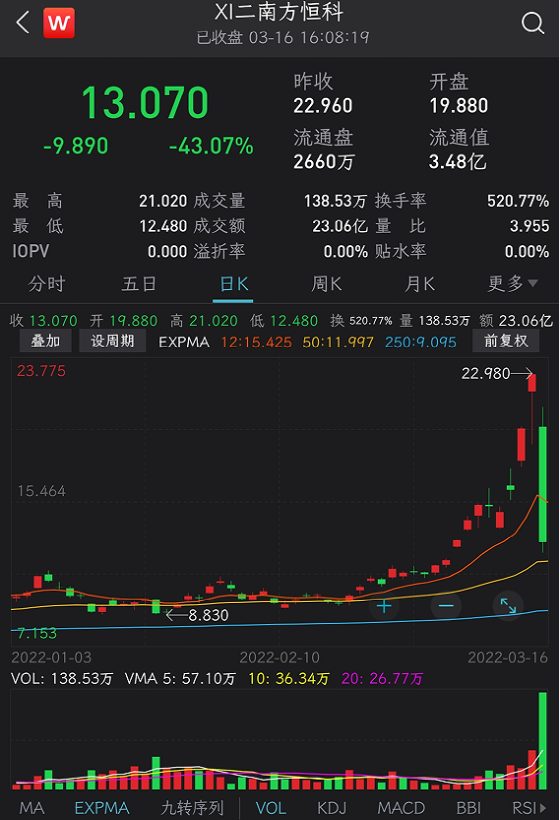
Task: Tap the 前复权 adjustment button
Action: point(506,341)
